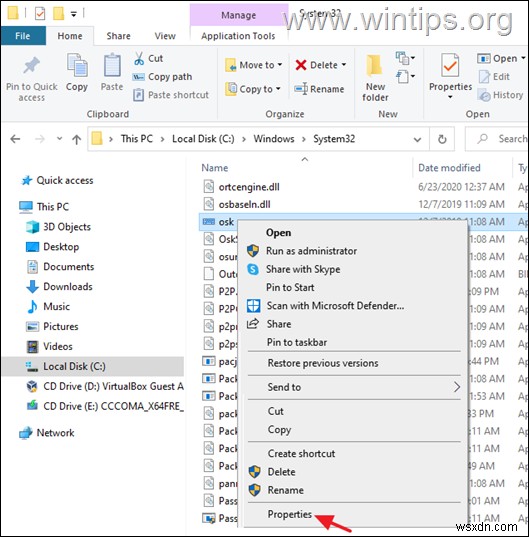
Task: Select CD Drive (E:) CCCOMA_X64FRE
Action: point(105,406)
